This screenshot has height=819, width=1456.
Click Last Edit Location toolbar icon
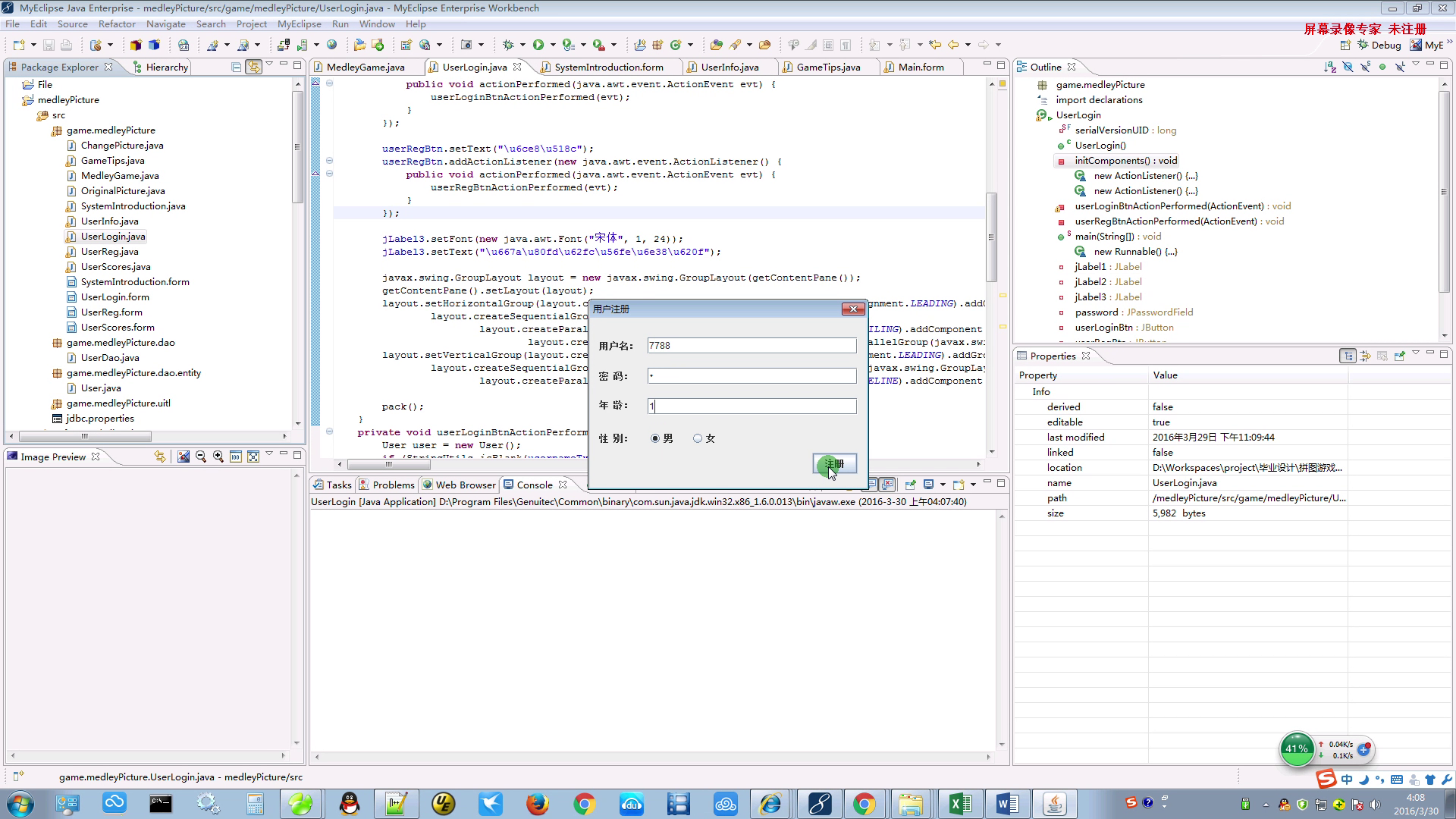(x=935, y=45)
